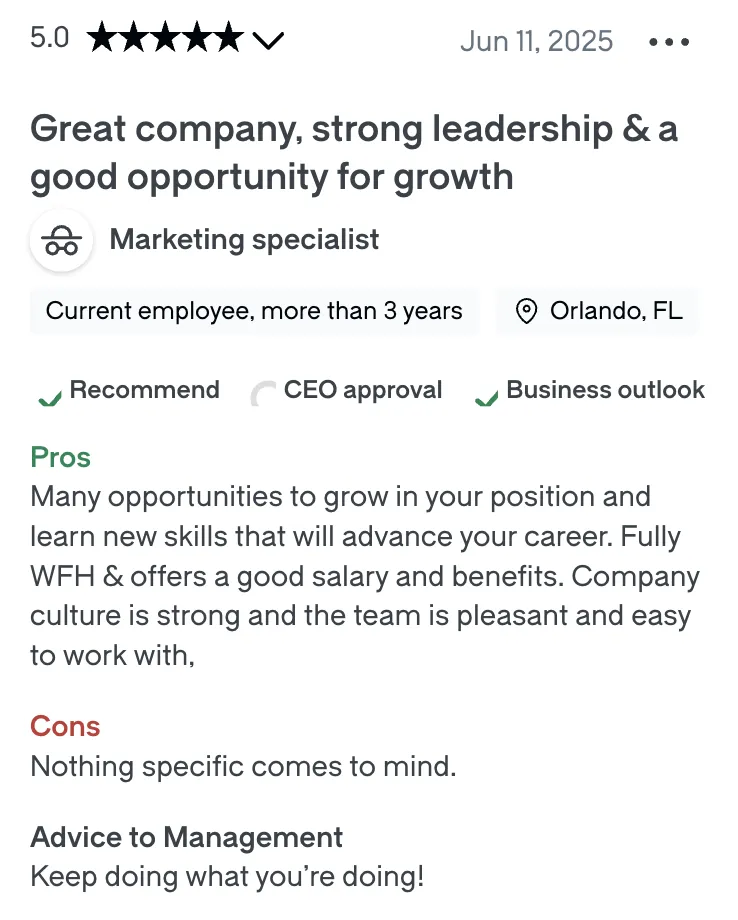Click the red Cons heading
The height and width of the screenshot is (920, 738).
pos(65,726)
